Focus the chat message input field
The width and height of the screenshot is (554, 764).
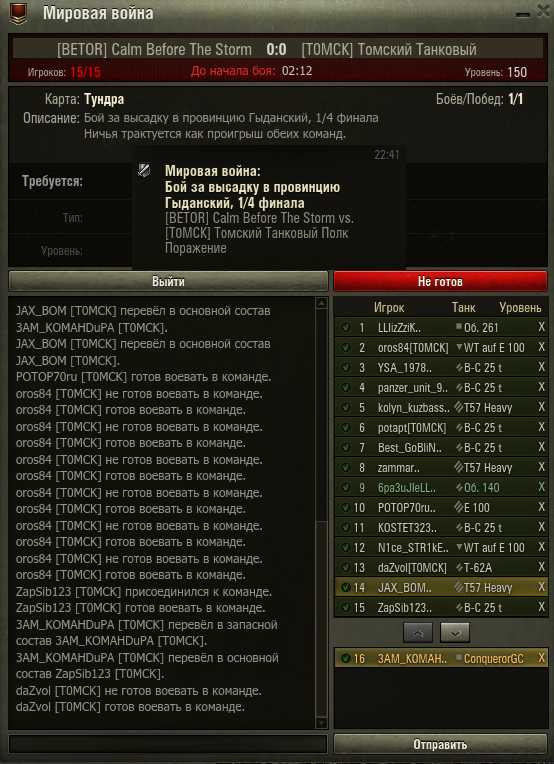point(168,744)
